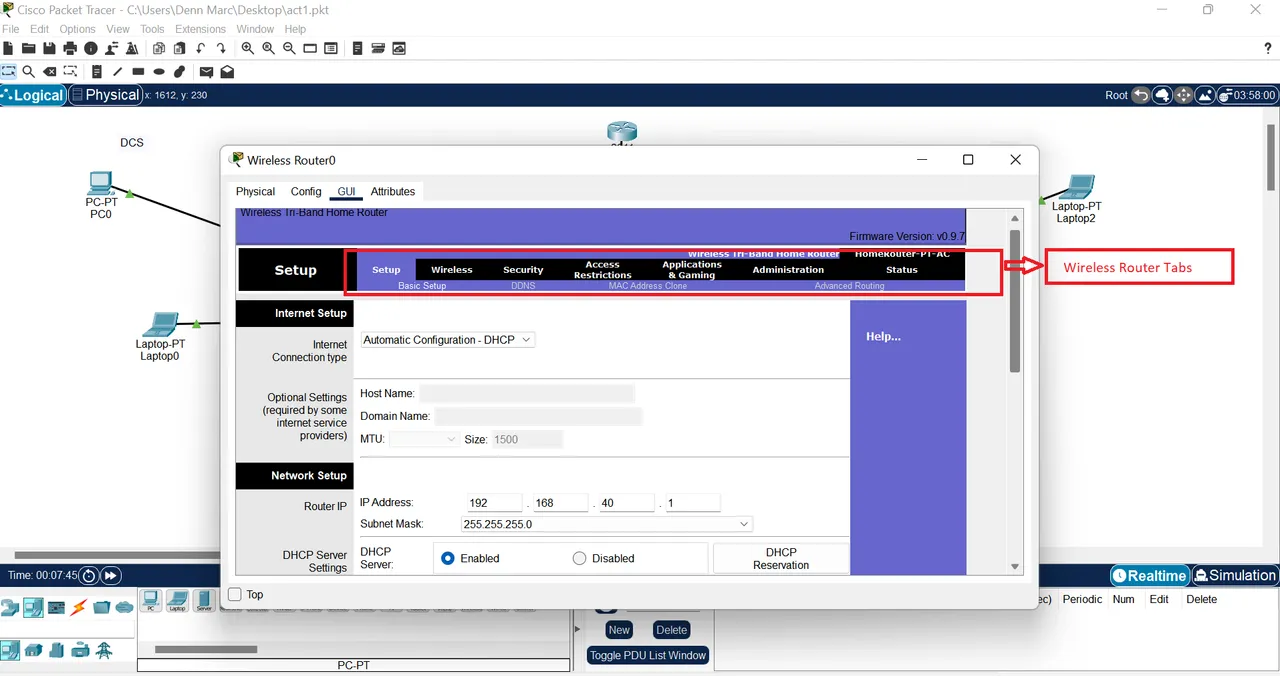The image size is (1280, 676).
Task: Open the Subnet Mask dropdown
Action: point(606,524)
